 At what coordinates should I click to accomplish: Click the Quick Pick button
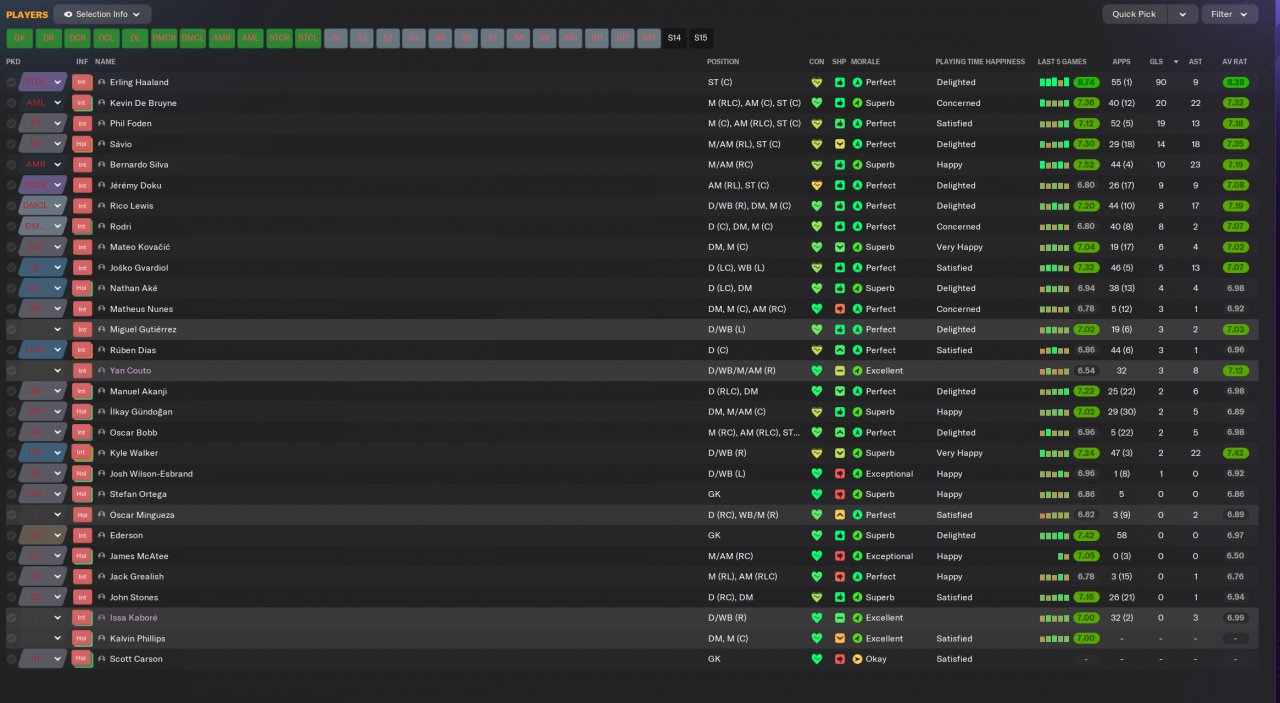point(1134,14)
